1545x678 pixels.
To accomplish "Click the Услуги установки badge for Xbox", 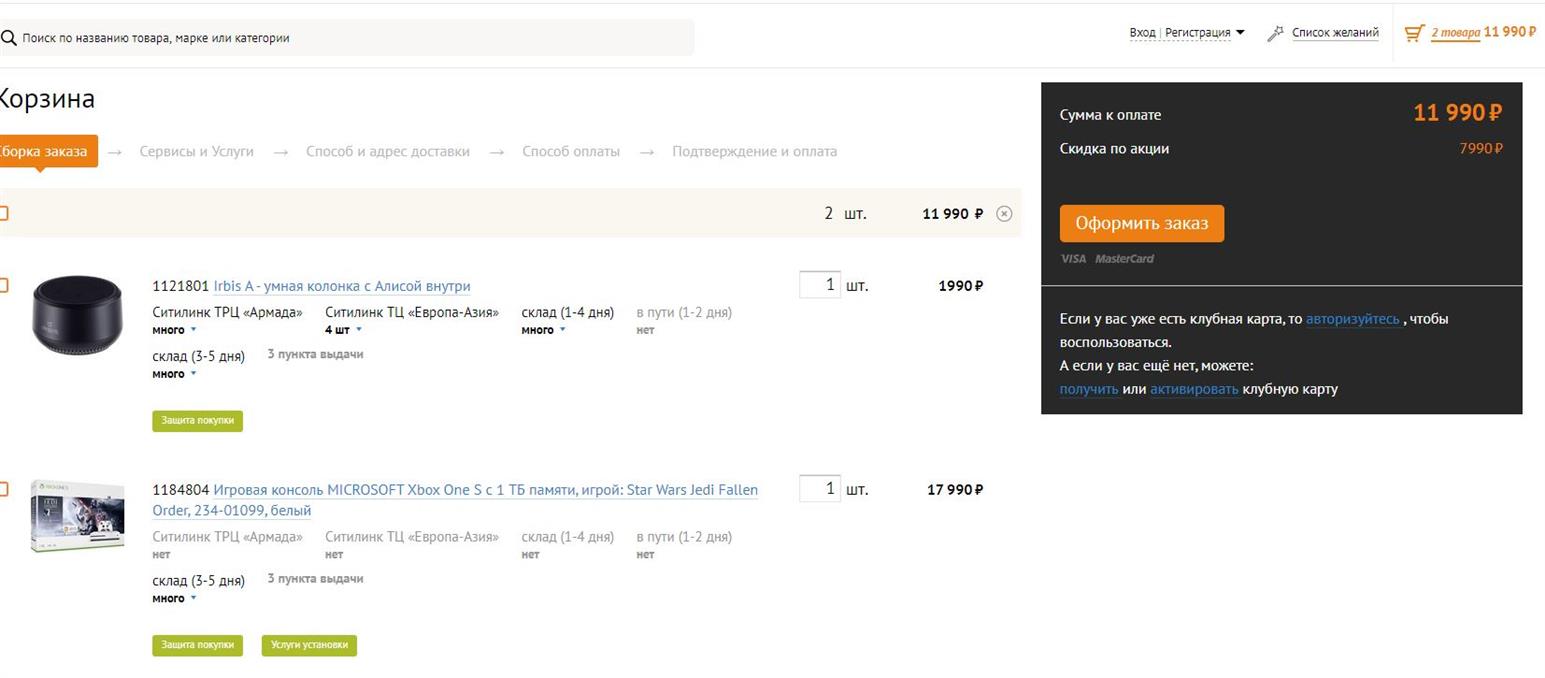I will coord(309,646).
